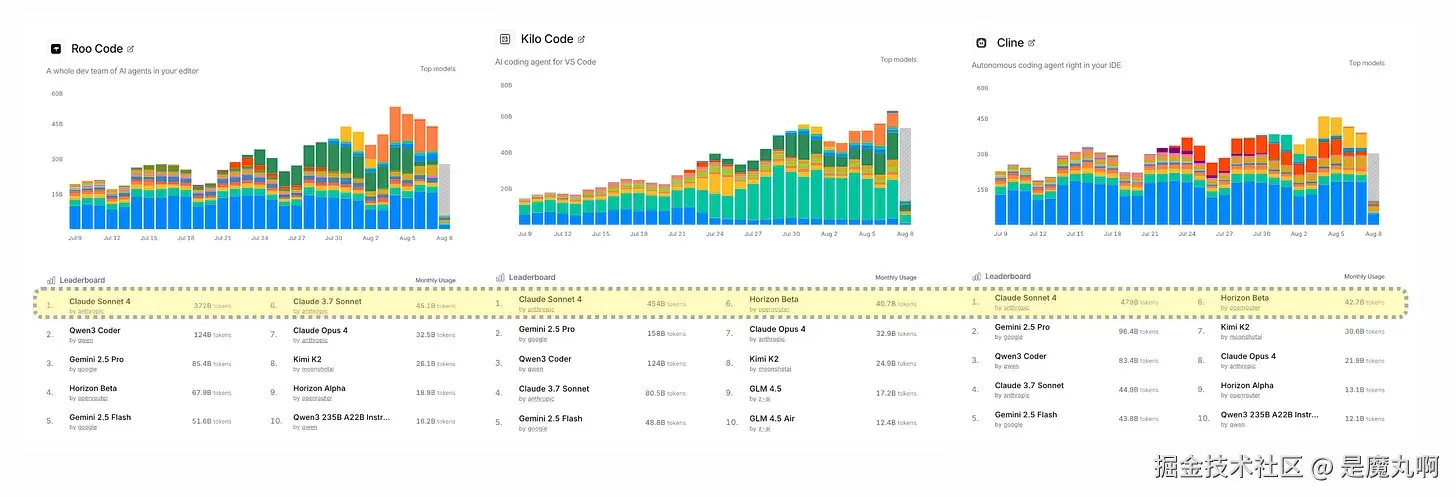Open the Roo Code title link
Screen dimensions: 1456x497
96,48
